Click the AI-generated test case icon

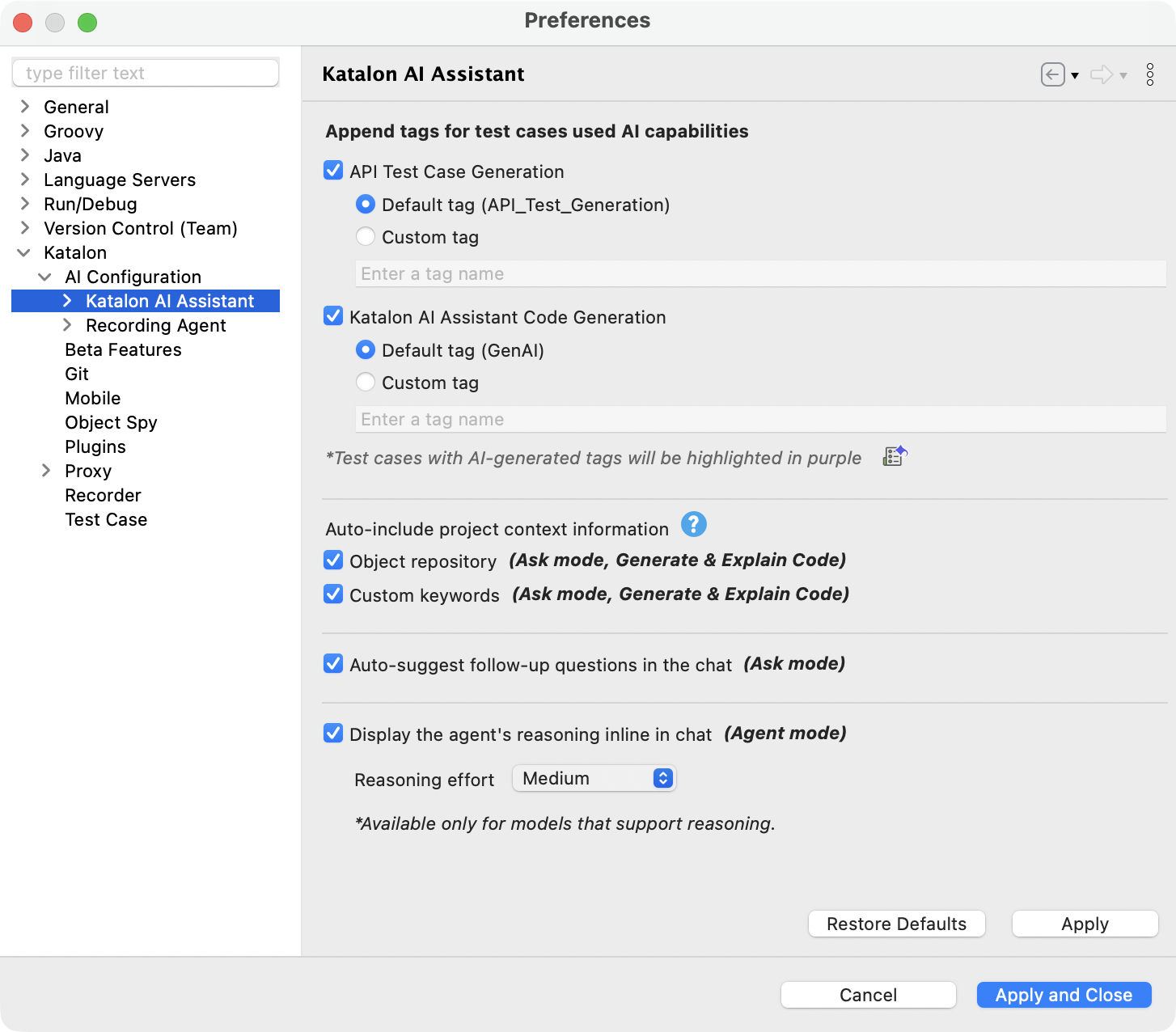click(895, 456)
